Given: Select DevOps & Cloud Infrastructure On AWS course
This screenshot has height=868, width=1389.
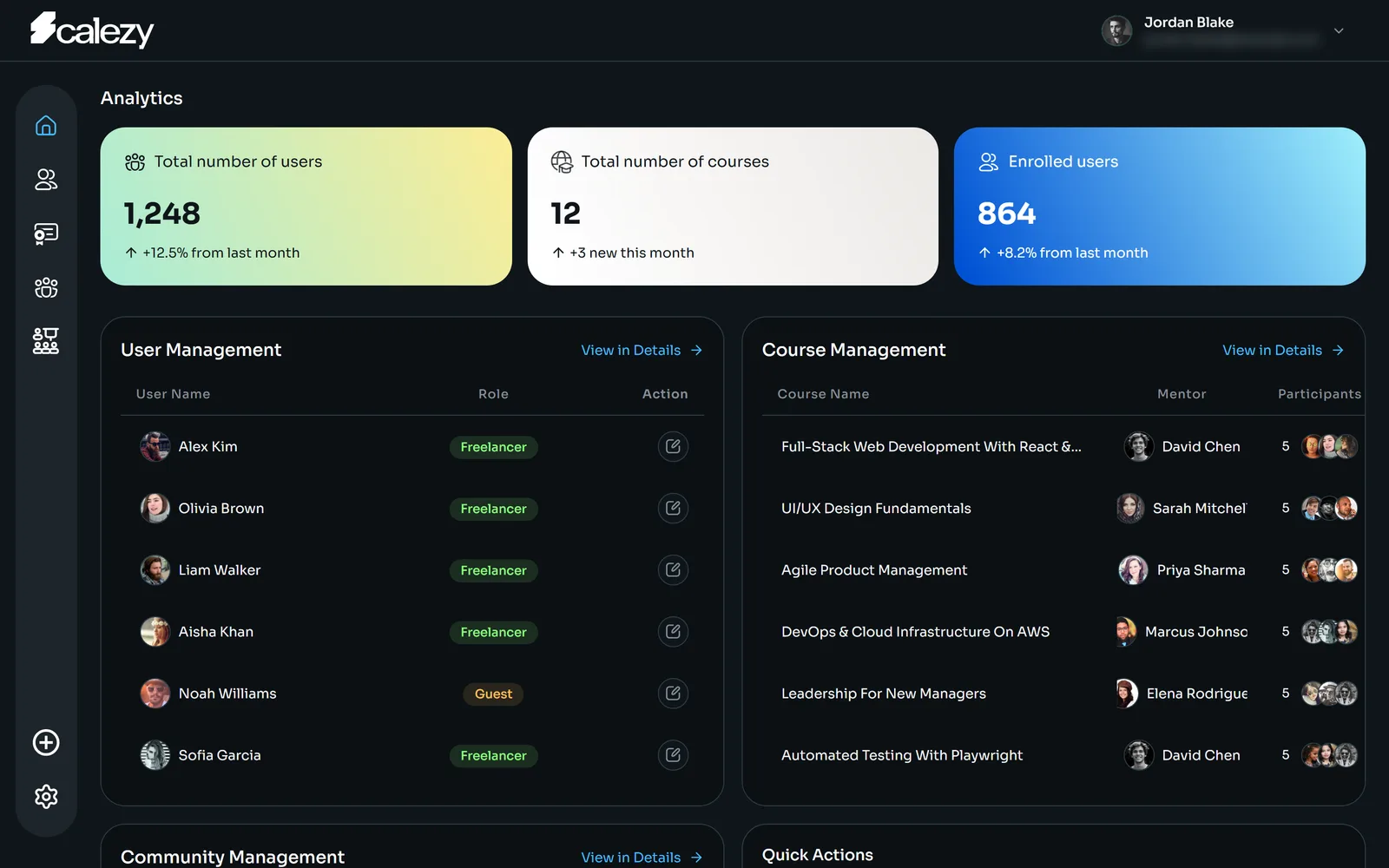Looking at the screenshot, I should tap(915, 631).
